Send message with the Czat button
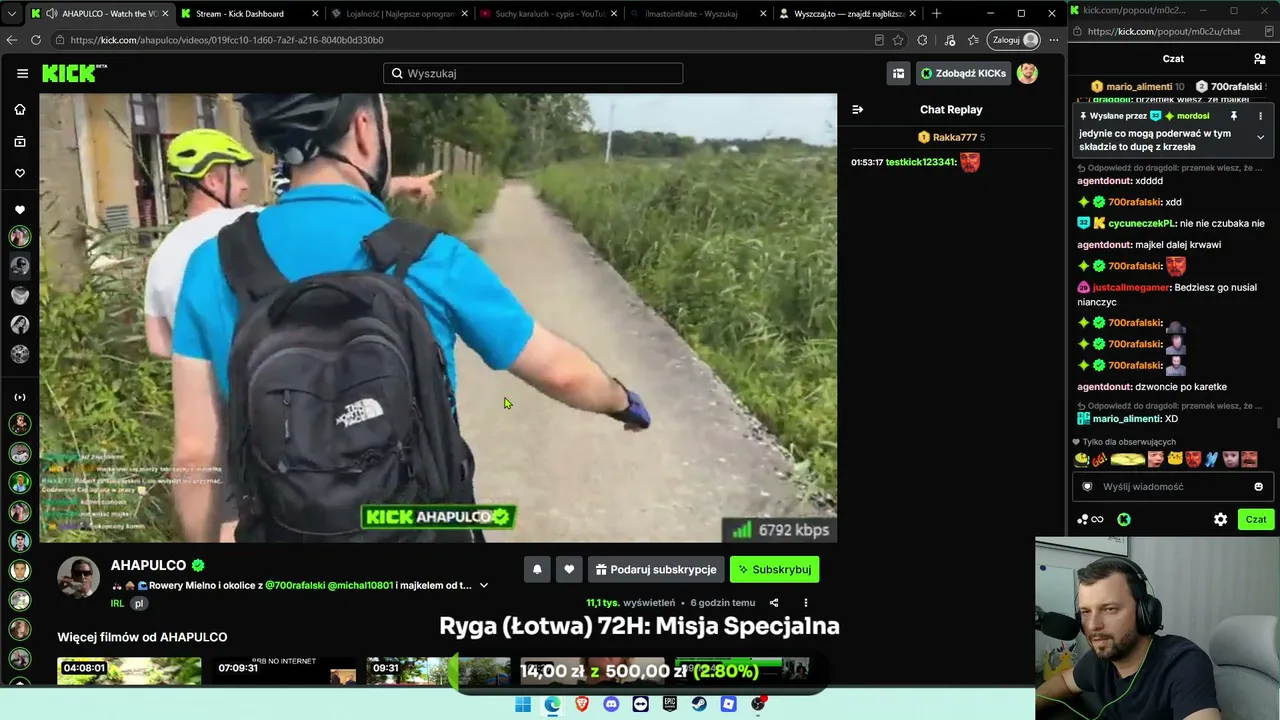Viewport: 1280px width, 720px height. pyautogui.click(x=1256, y=519)
